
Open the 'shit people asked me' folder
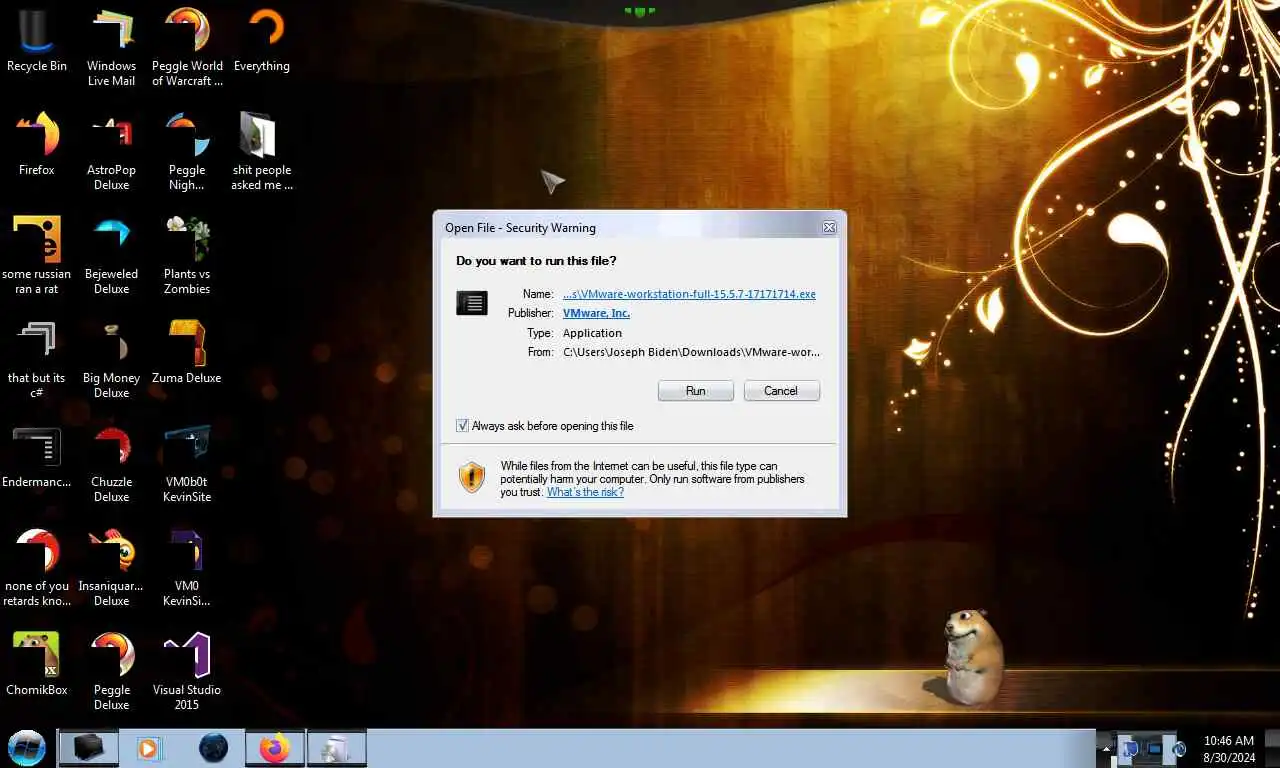(262, 151)
